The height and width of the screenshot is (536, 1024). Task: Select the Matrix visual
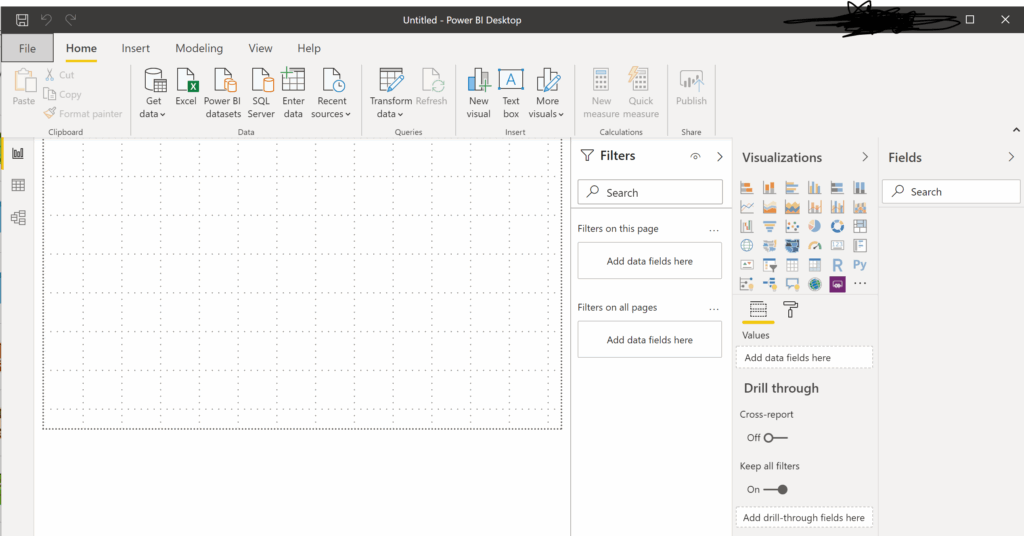pyautogui.click(x=814, y=265)
